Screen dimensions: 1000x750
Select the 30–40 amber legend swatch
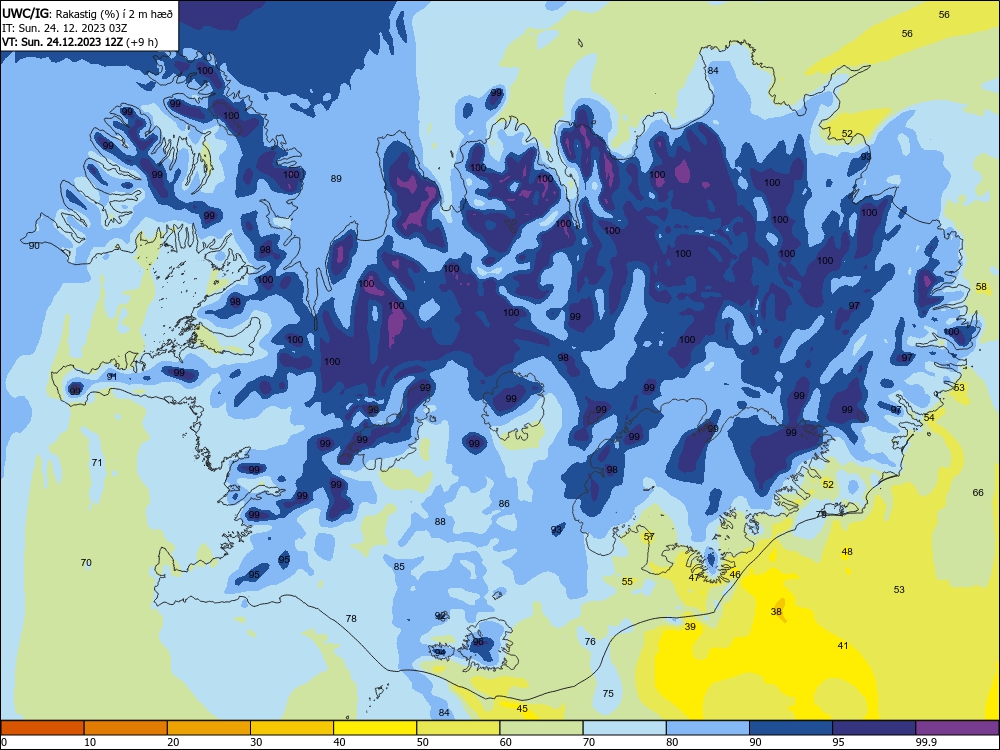tap(292, 728)
